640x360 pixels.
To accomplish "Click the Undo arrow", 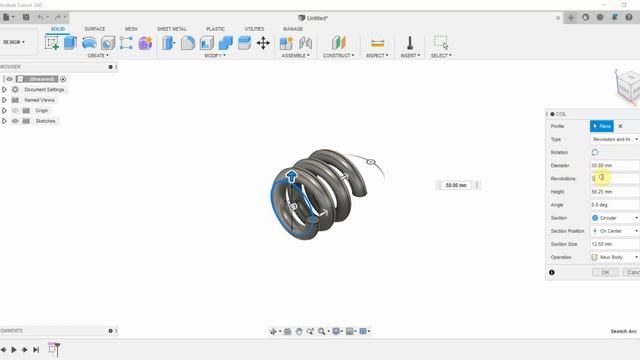I will 40,17.
